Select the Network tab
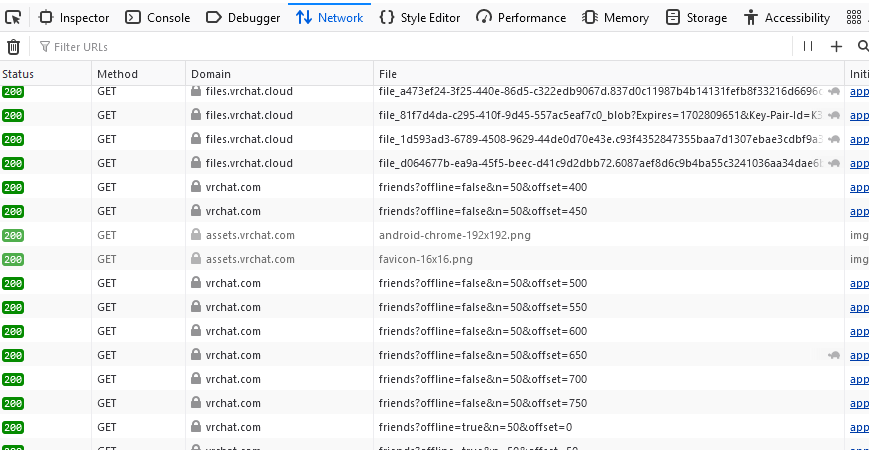869x450 pixels. [x=329, y=18]
